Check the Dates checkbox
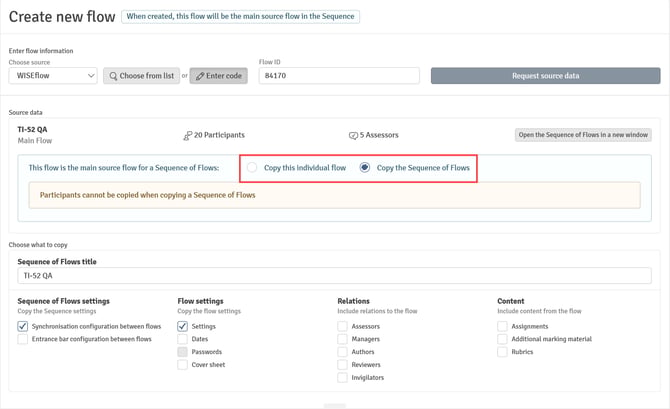Screen dimensions: 670x409 pyautogui.click(x=182, y=339)
